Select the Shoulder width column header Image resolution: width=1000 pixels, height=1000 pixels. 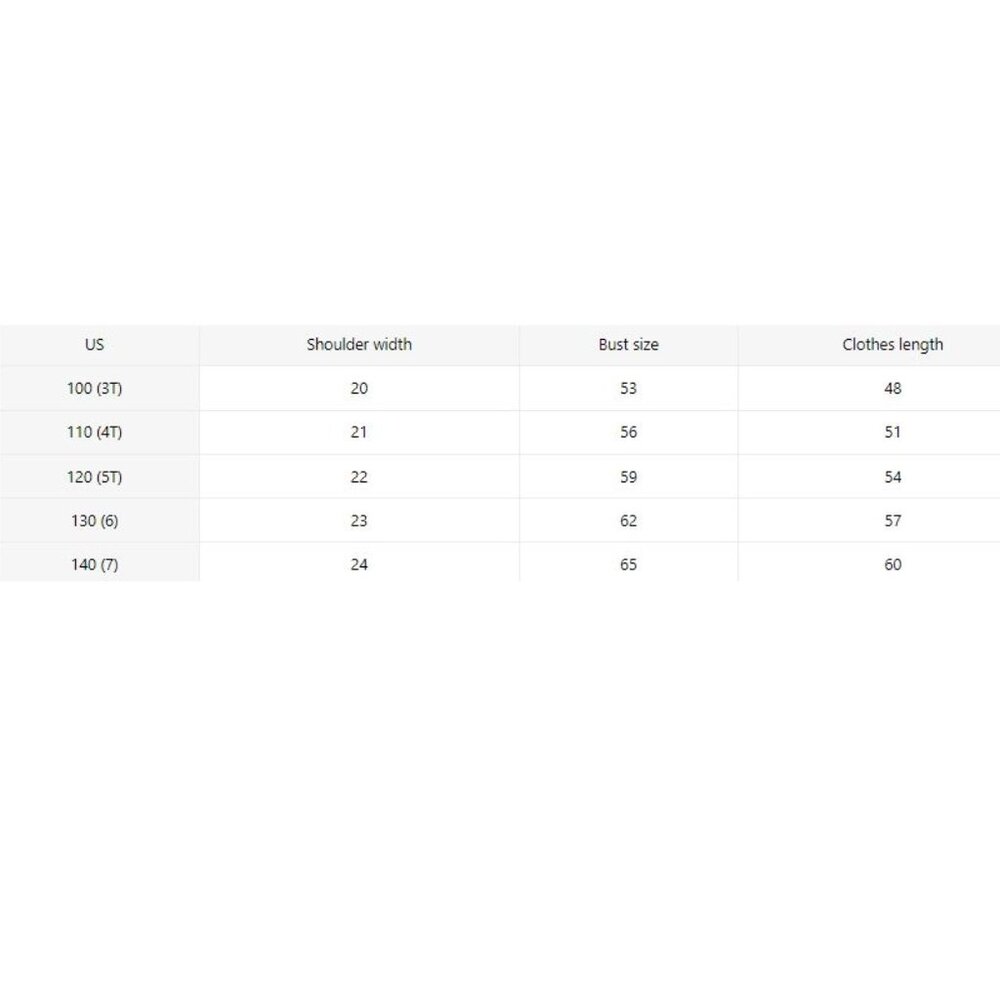359,344
